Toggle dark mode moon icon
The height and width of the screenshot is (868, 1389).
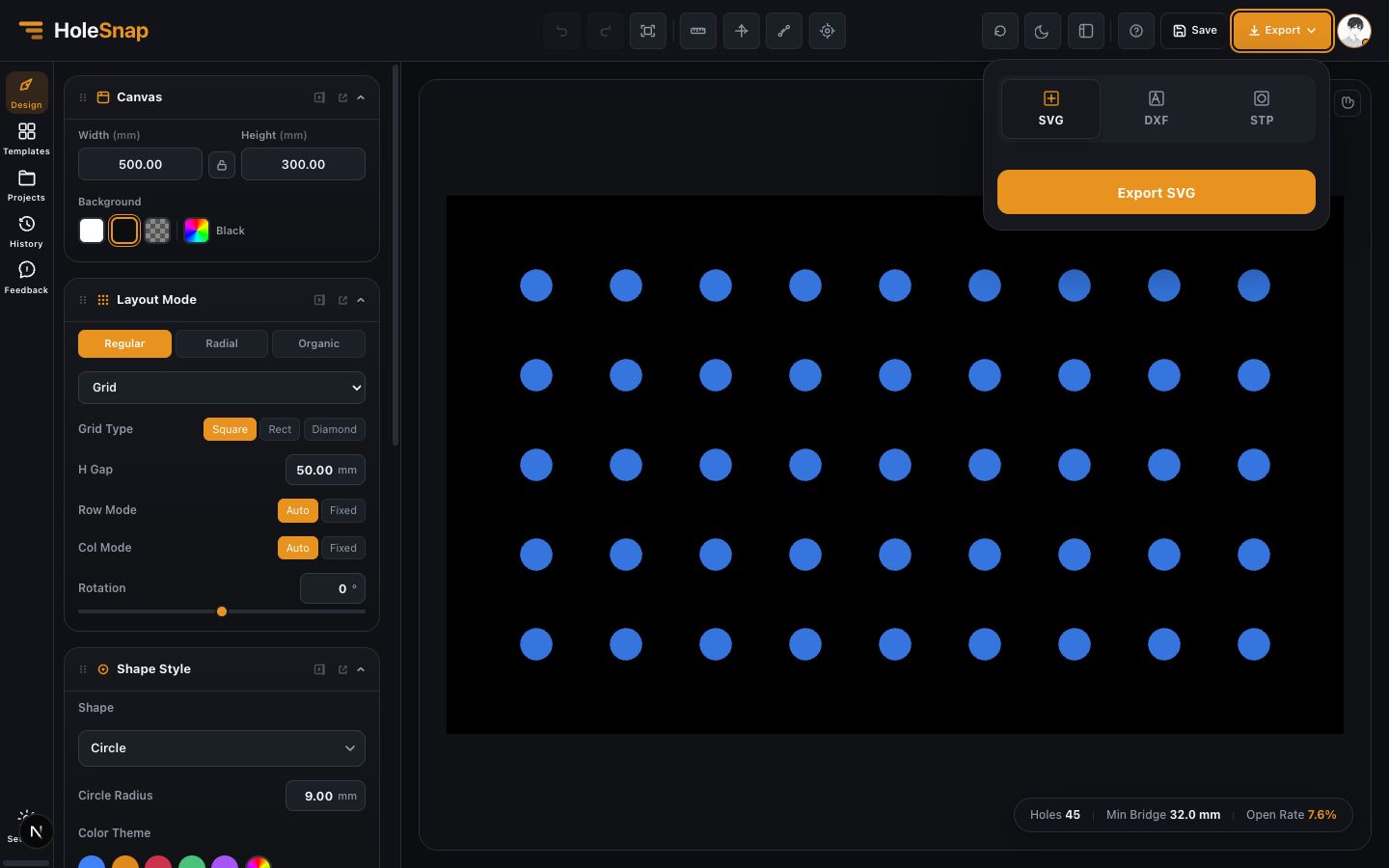[1042, 31]
